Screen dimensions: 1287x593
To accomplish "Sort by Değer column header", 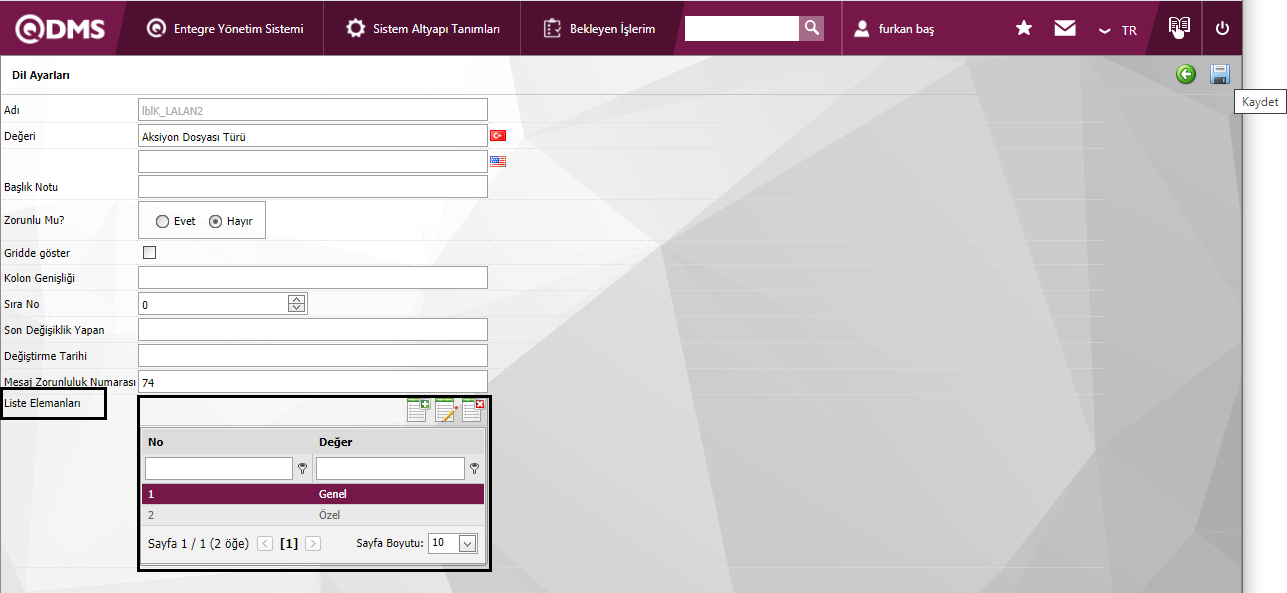I will coord(335,442).
